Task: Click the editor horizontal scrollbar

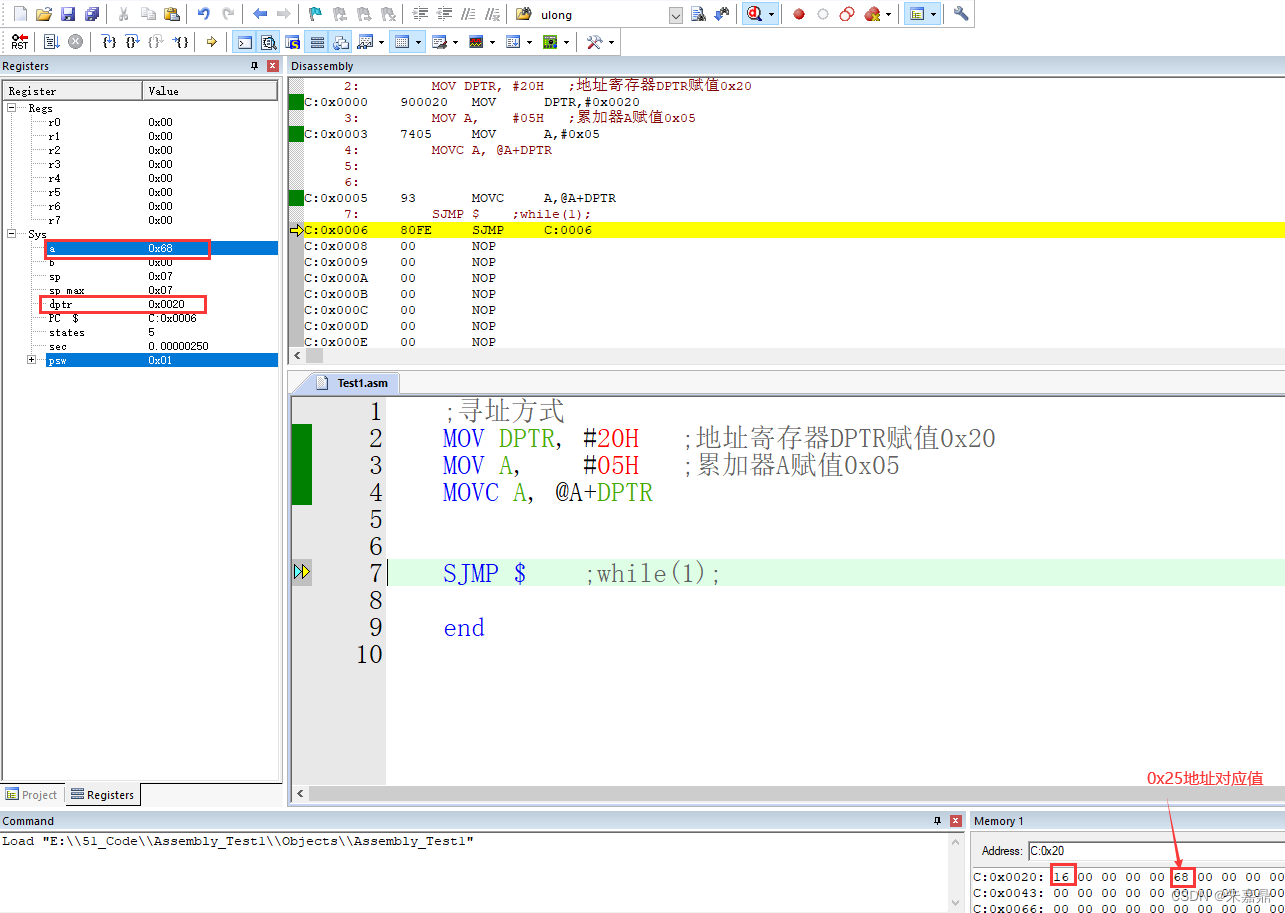Action: click(786, 794)
